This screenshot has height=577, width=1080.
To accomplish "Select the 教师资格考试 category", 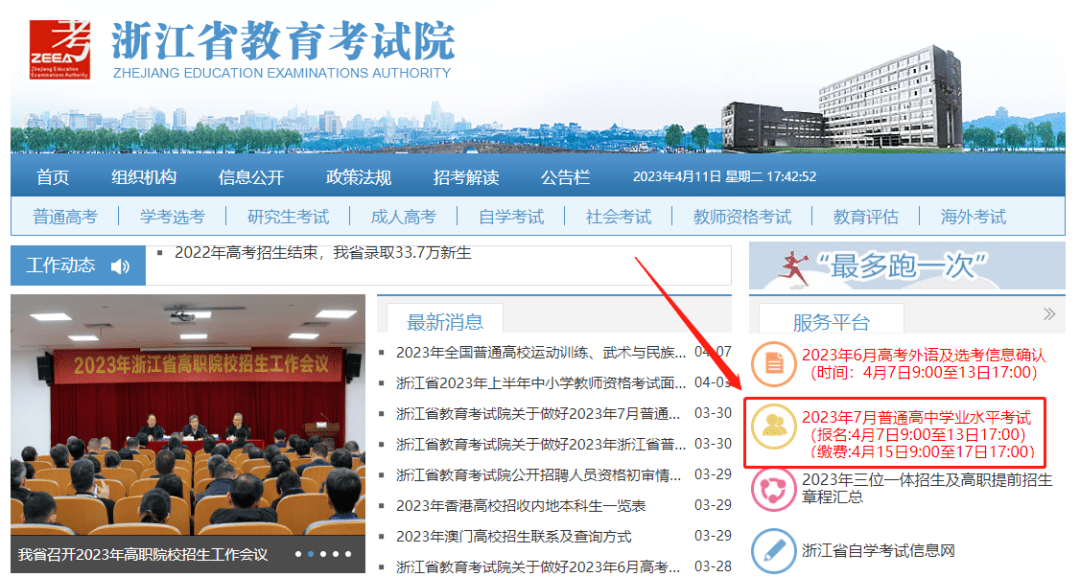I will (742, 217).
